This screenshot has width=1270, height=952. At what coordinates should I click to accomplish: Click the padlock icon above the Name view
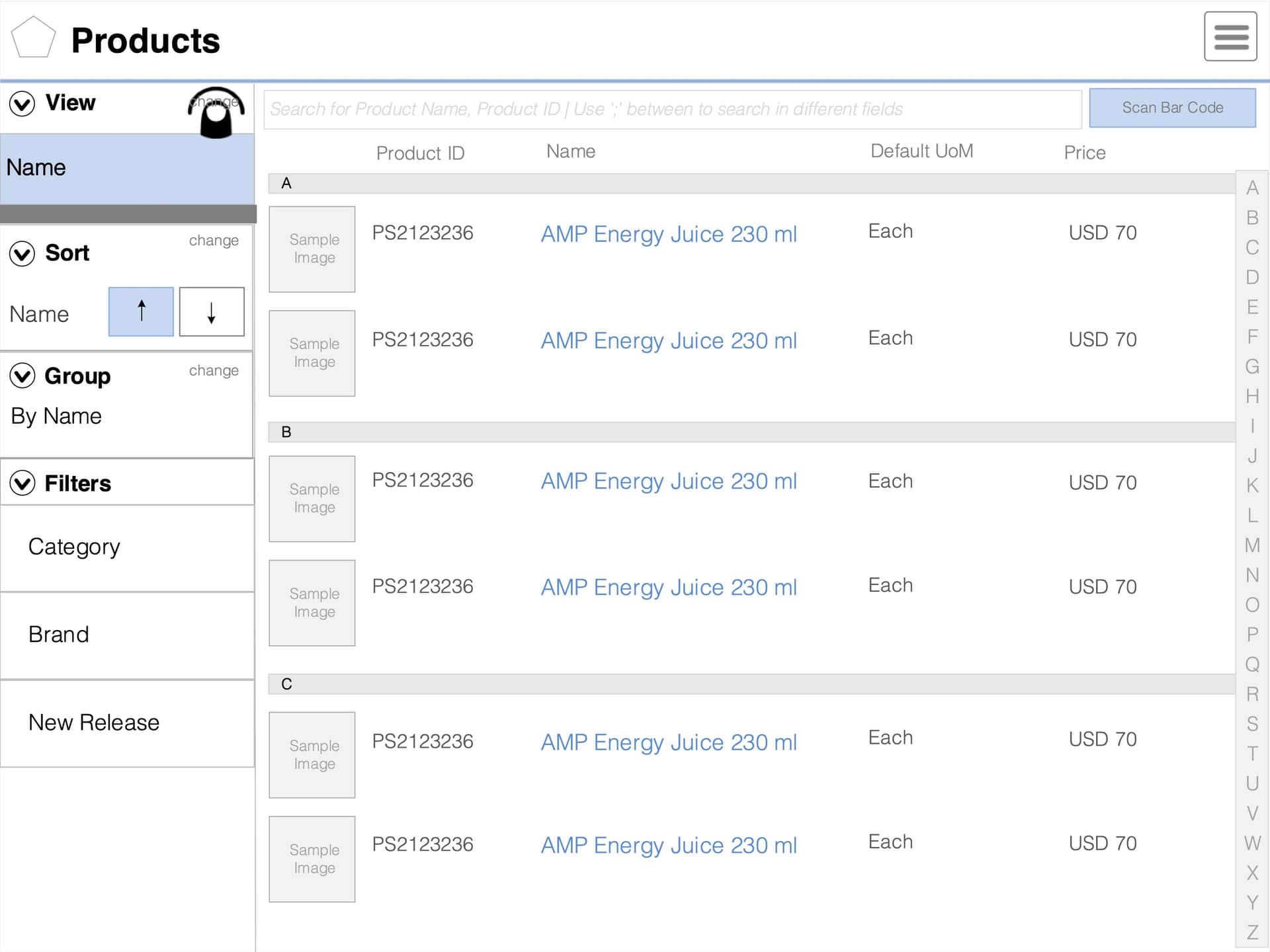(x=215, y=112)
